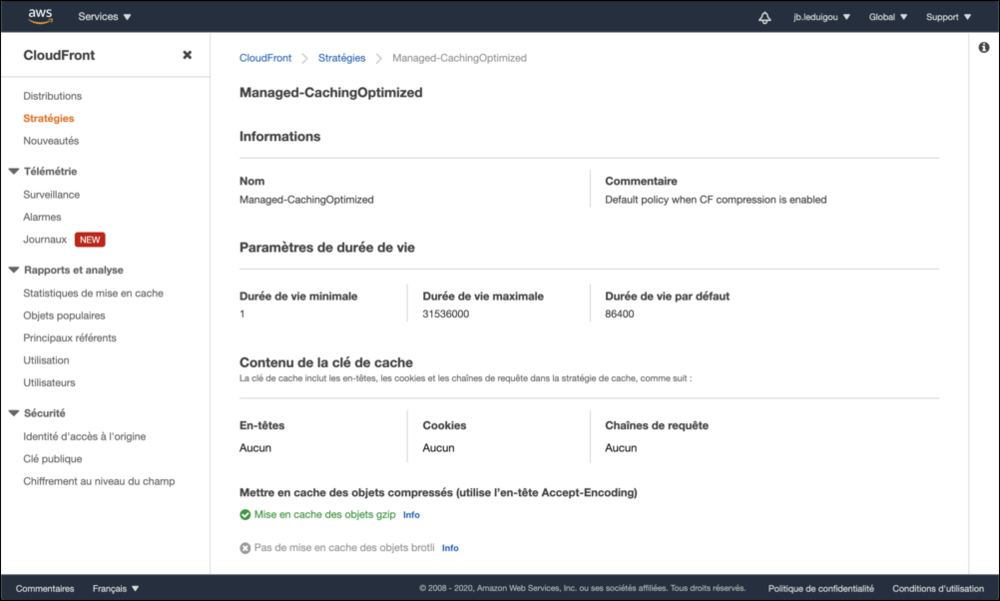Open Nouveautés in the sidebar
The image size is (1000, 601).
coord(51,140)
